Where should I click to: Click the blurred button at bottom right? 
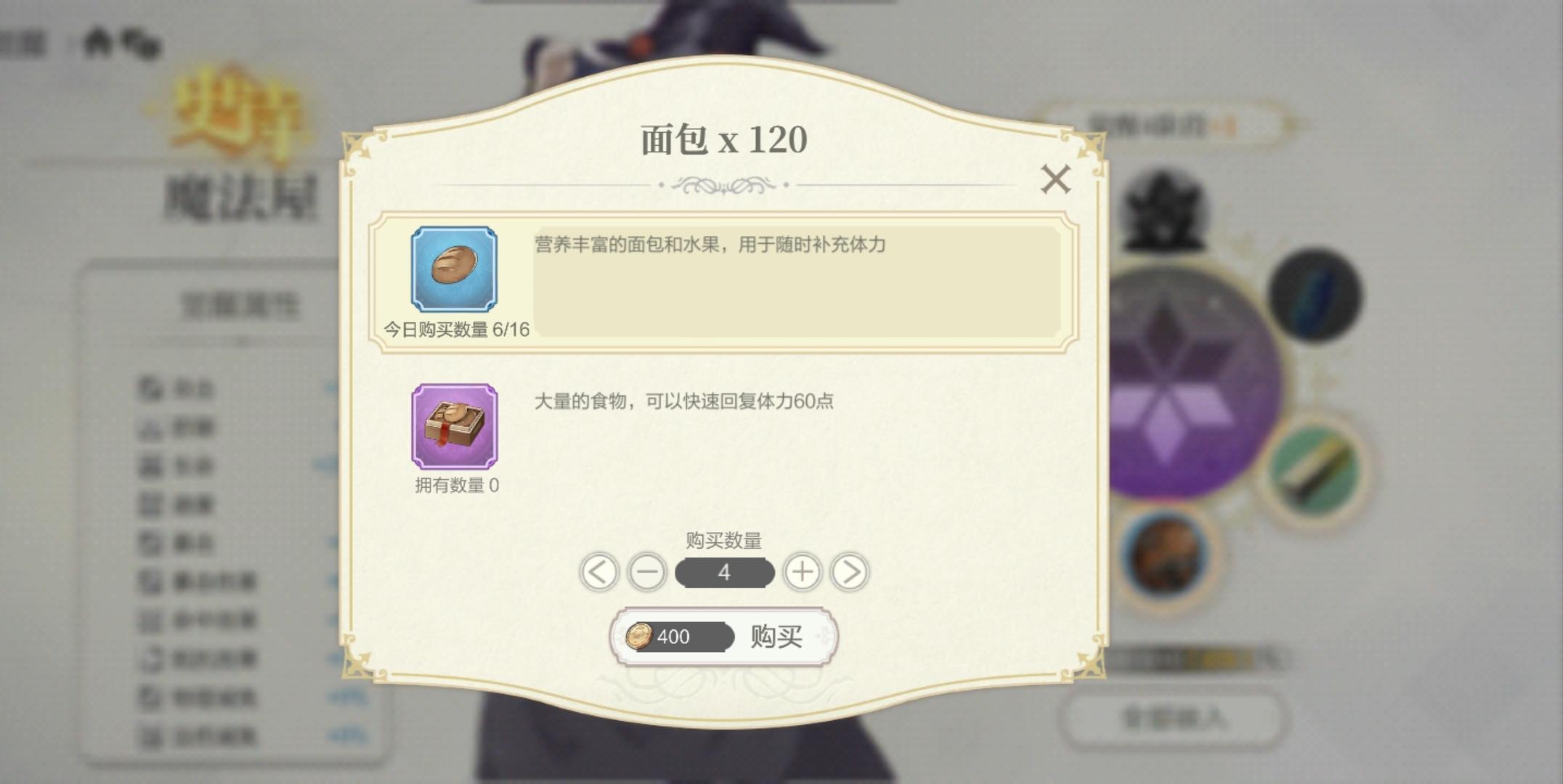tap(1172, 719)
